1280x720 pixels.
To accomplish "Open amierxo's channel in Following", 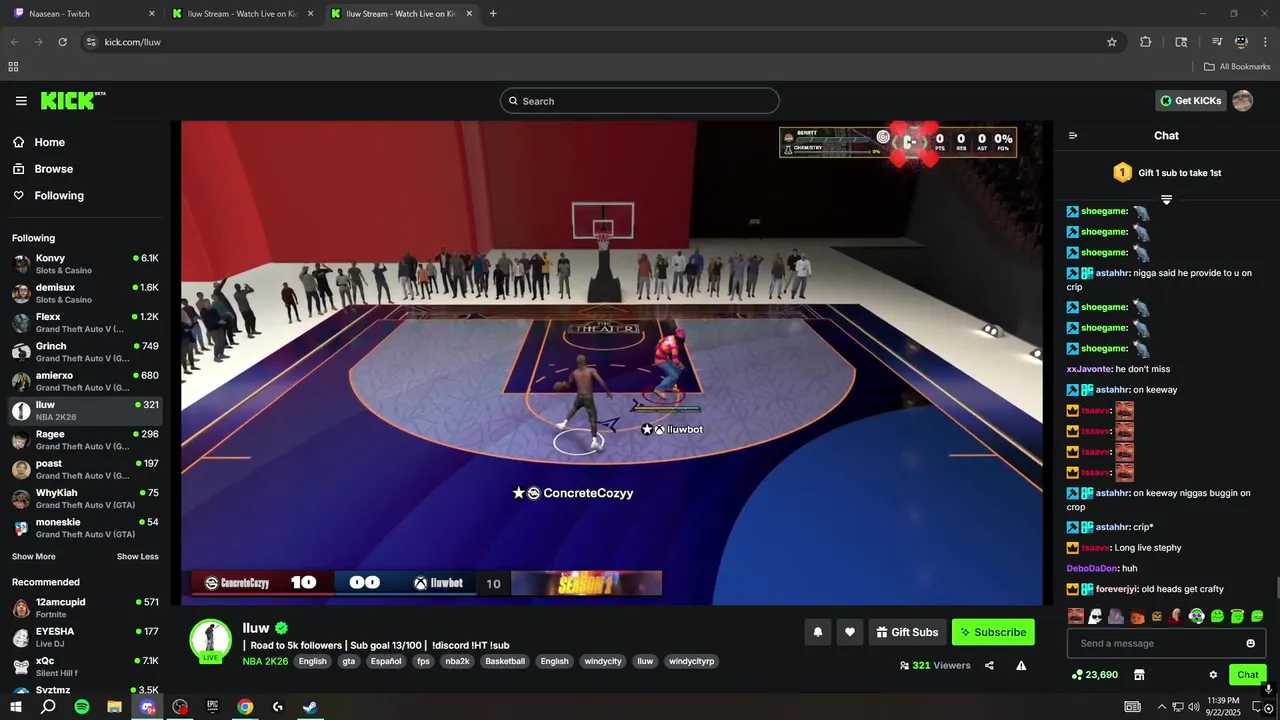I will tap(85, 381).
